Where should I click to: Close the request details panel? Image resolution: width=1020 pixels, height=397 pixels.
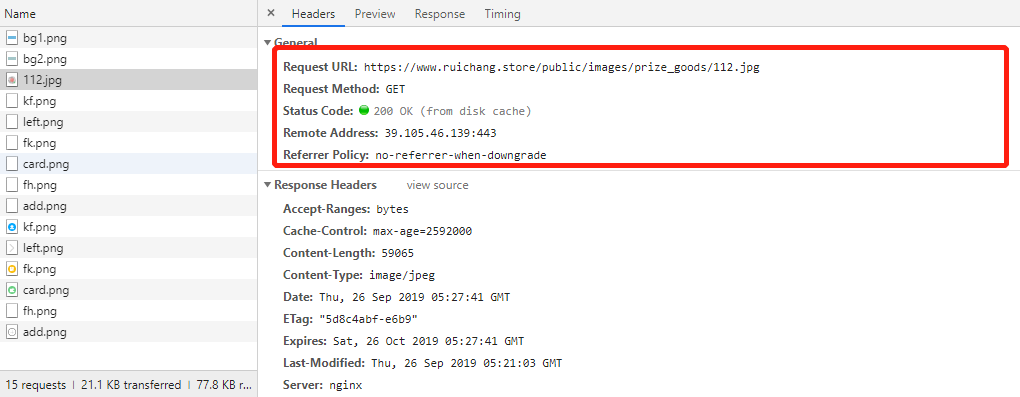coord(271,13)
